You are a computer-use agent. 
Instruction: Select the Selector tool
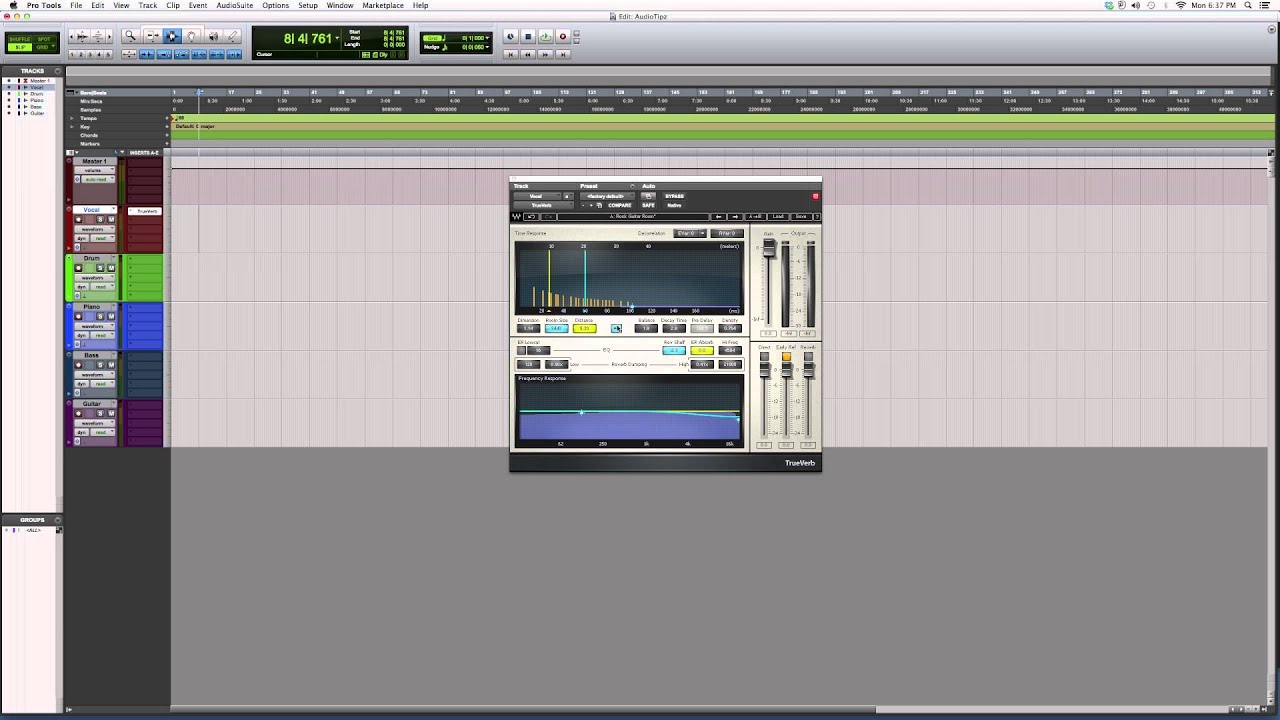coord(172,35)
